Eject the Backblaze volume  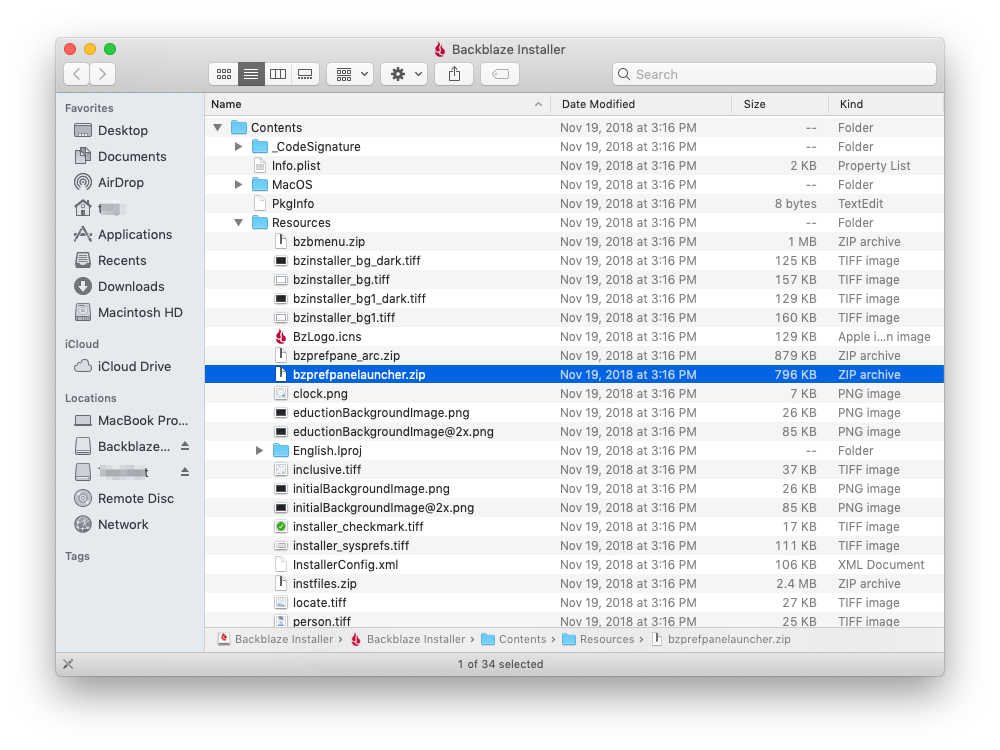click(x=185, y=446)
